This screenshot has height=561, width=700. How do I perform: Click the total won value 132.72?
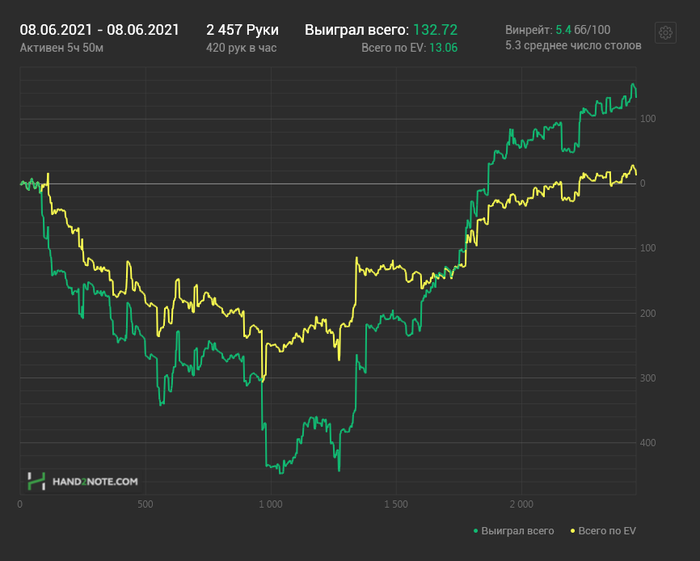pyautogui.click(x=435, y=30)
